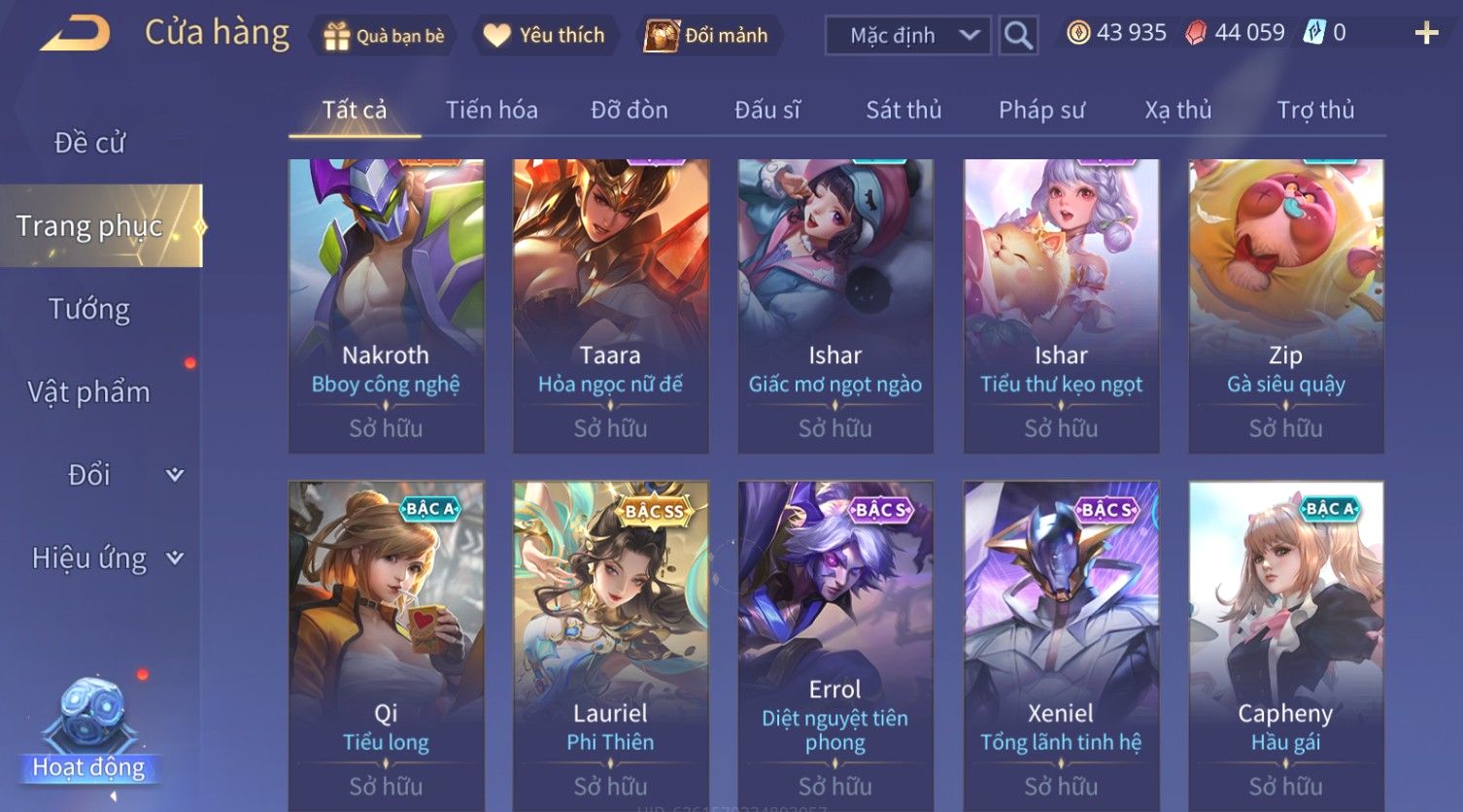This screenshot has height=812, width=1463.
Task: Open the Tướng sidebar category
Action: (x=89, y=309)
